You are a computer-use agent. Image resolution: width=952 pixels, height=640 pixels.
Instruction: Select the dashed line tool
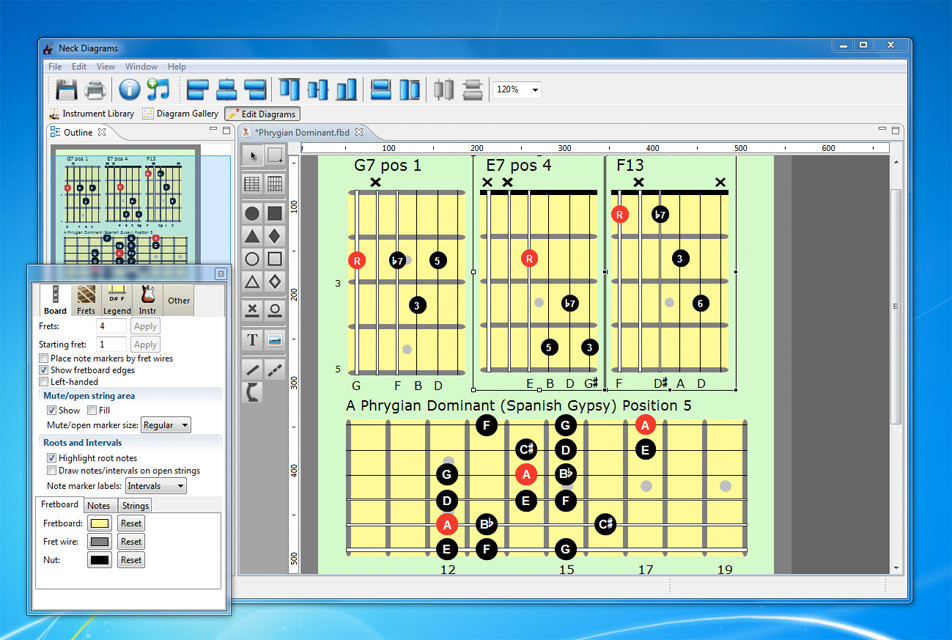coord(275,369)
